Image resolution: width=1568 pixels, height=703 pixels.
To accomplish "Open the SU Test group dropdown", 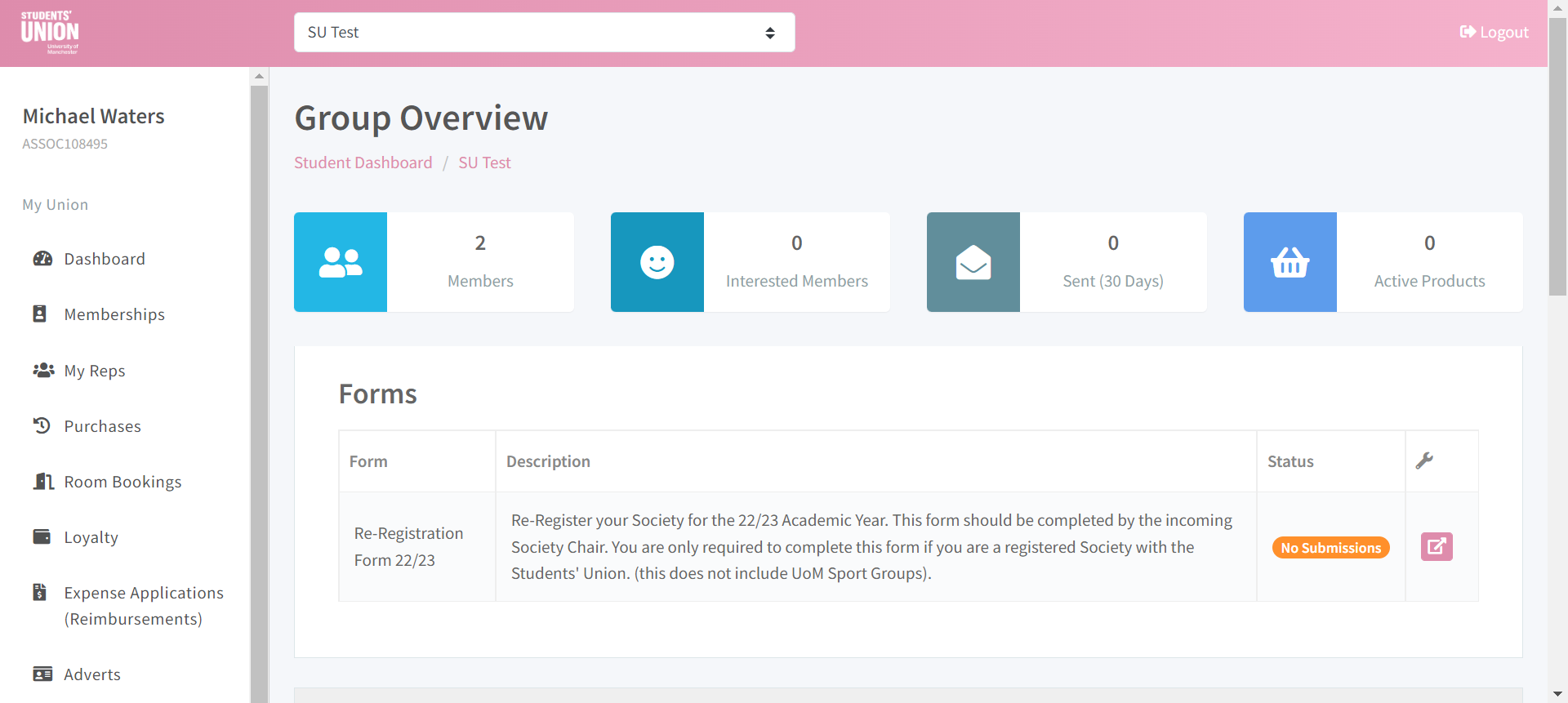I will point(544,33).
